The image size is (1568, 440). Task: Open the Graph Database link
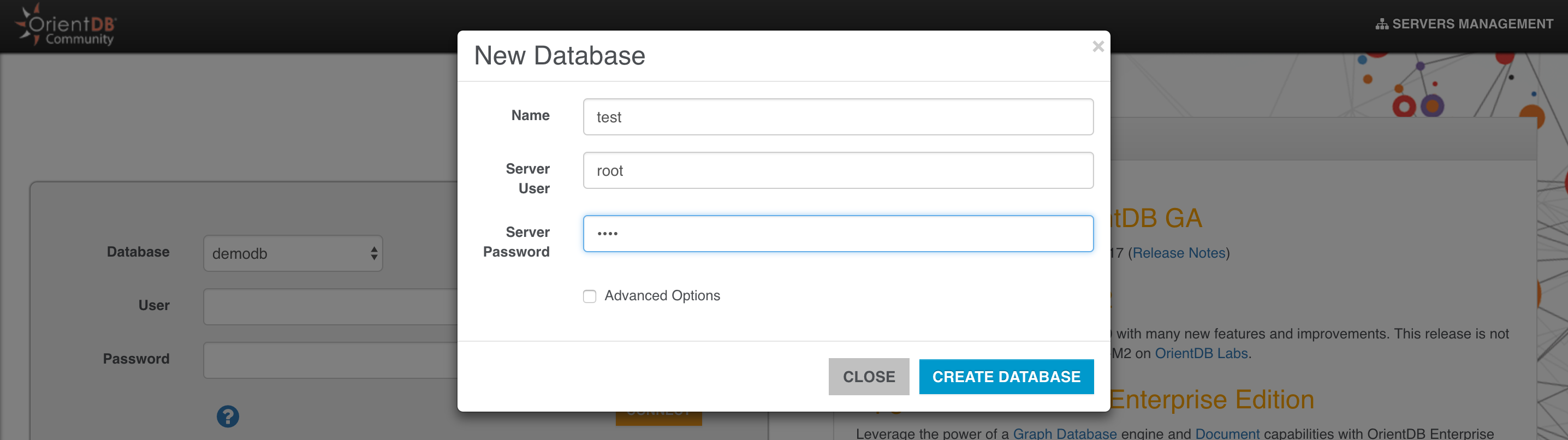[1065, 433]
